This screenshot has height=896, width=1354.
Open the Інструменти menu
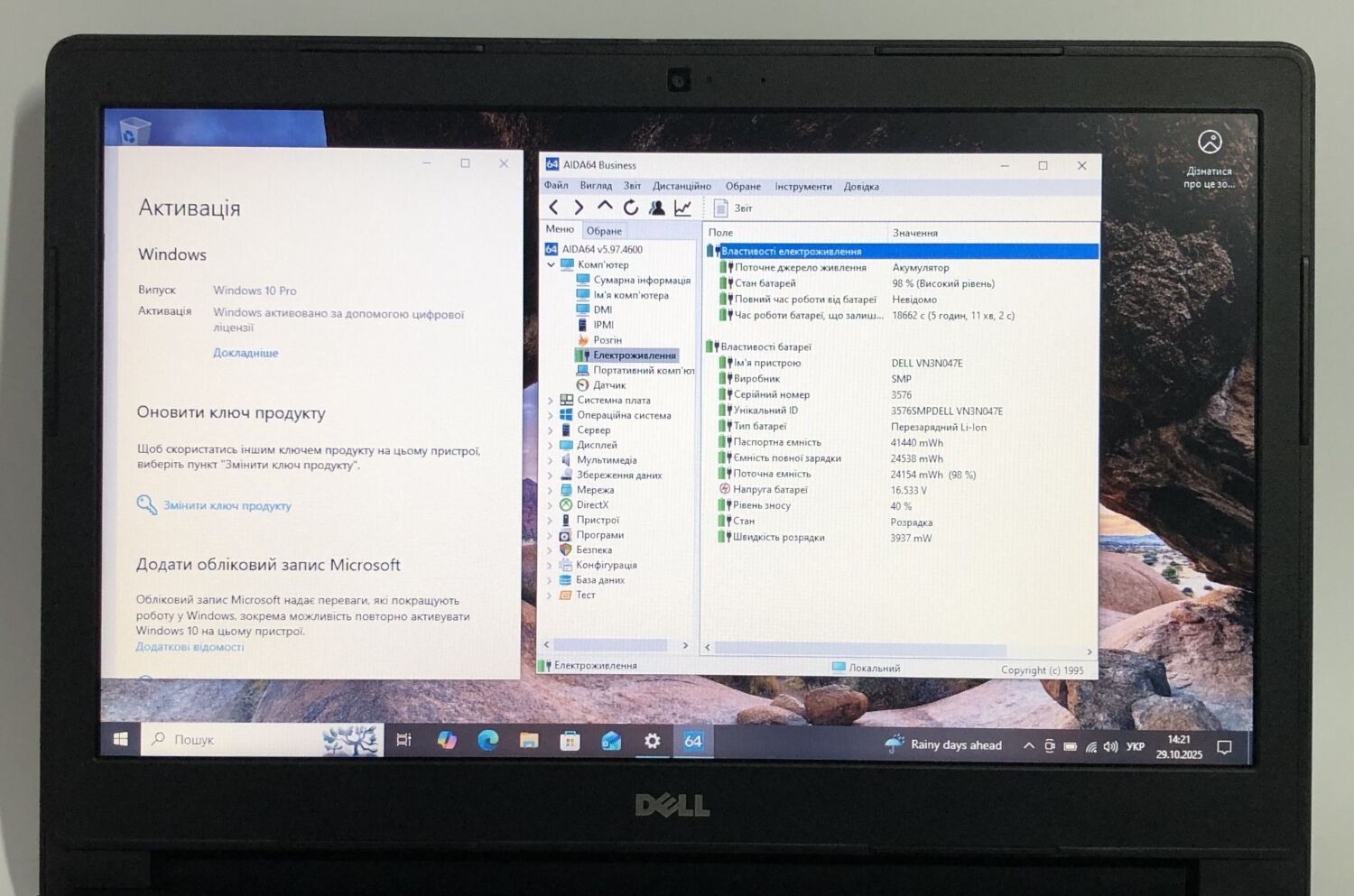pos(802,187)
